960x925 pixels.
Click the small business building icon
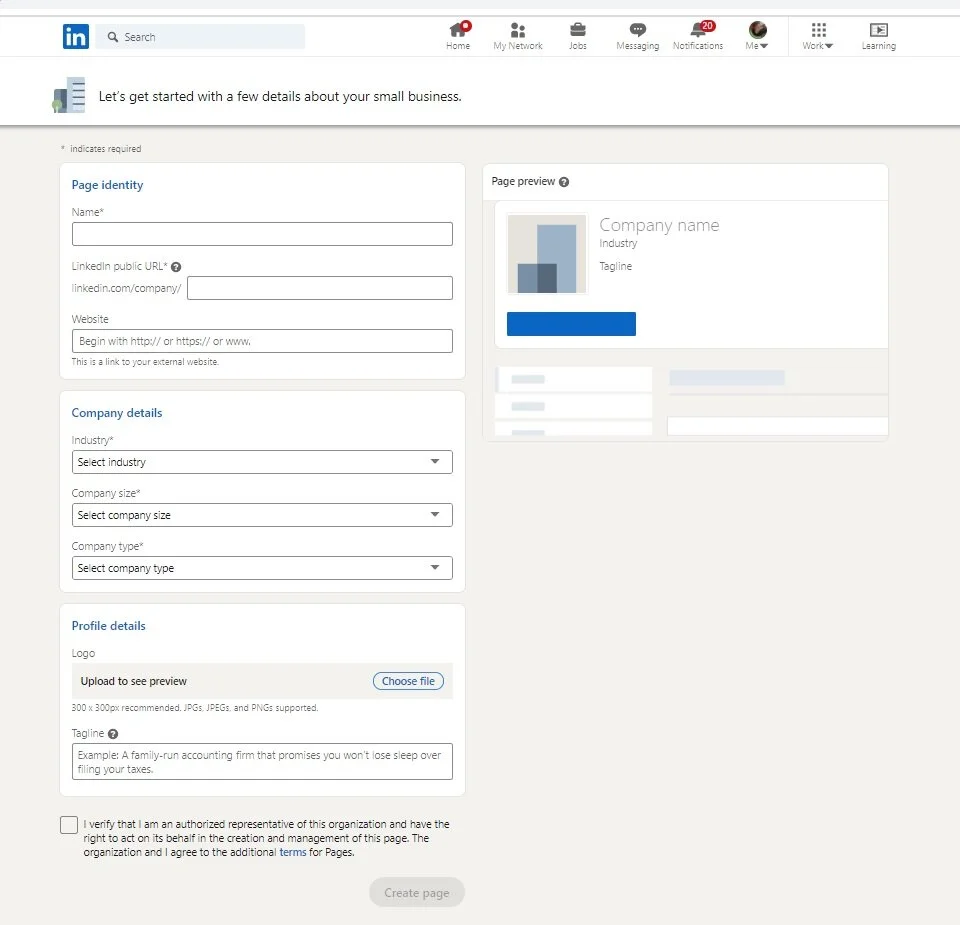point(69,95)
